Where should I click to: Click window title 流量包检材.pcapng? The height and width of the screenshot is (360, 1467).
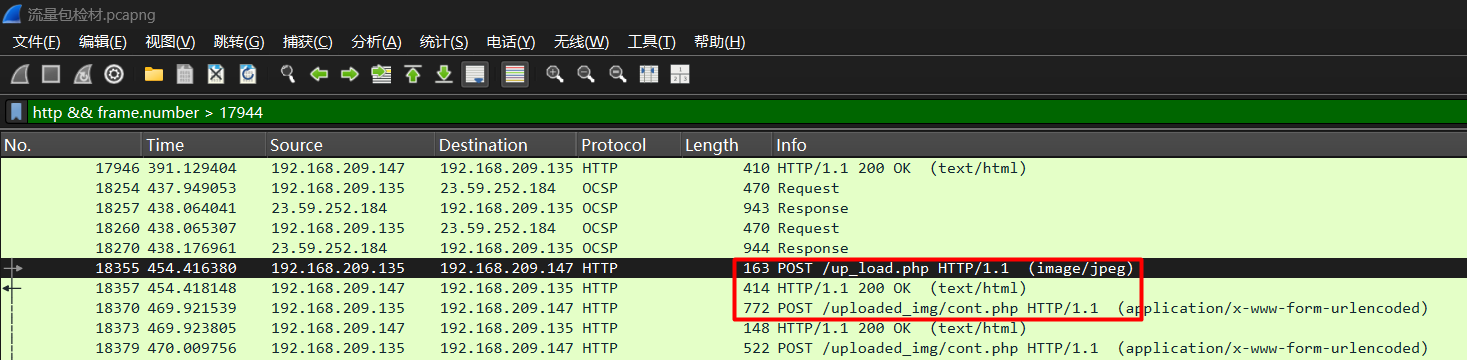(91, 14)
